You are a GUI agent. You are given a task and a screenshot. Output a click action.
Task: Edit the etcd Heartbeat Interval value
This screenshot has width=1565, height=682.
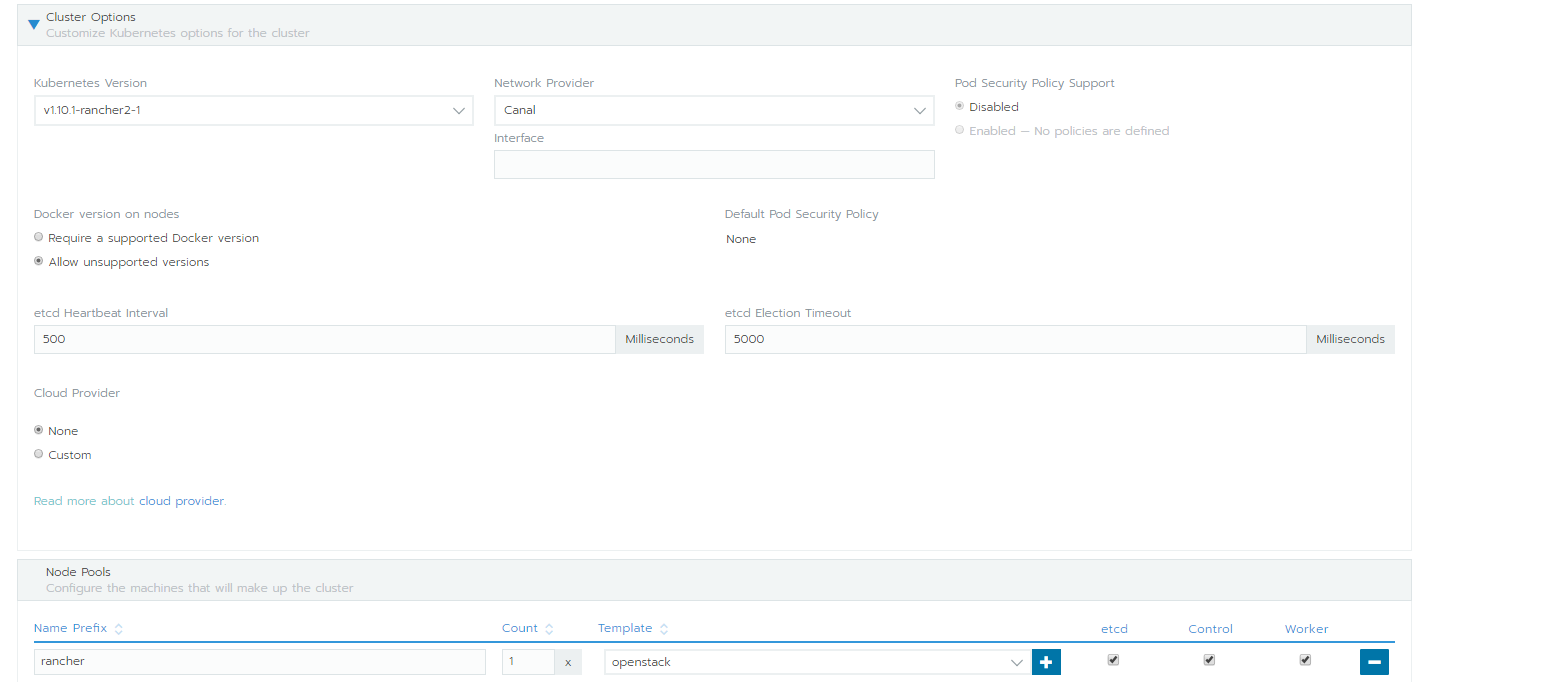(324, 339)
